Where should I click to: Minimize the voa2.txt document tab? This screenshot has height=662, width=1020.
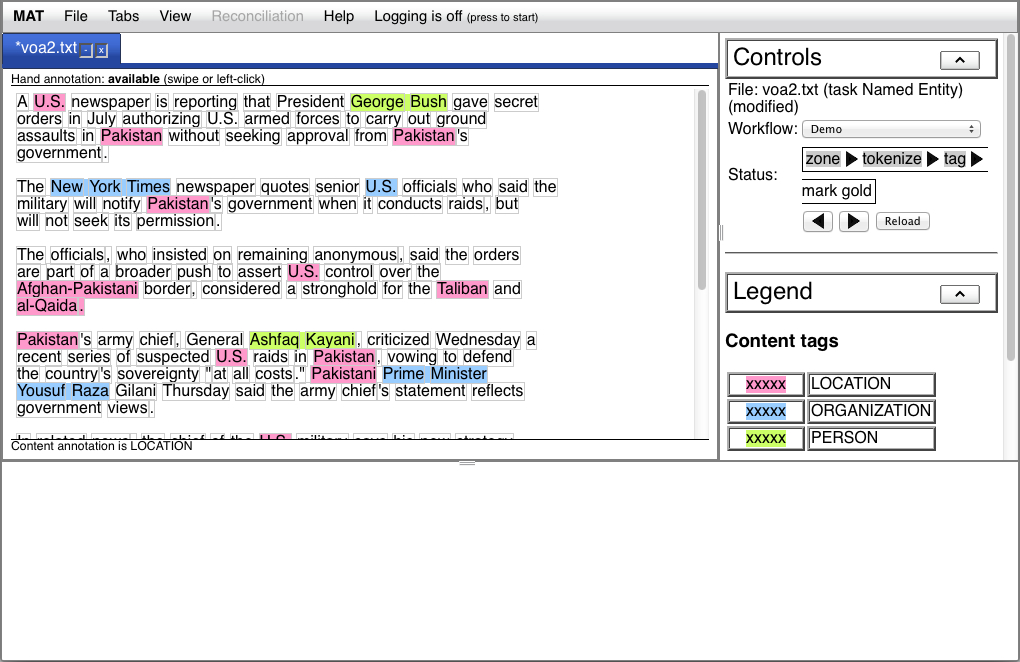coord(87,50)
